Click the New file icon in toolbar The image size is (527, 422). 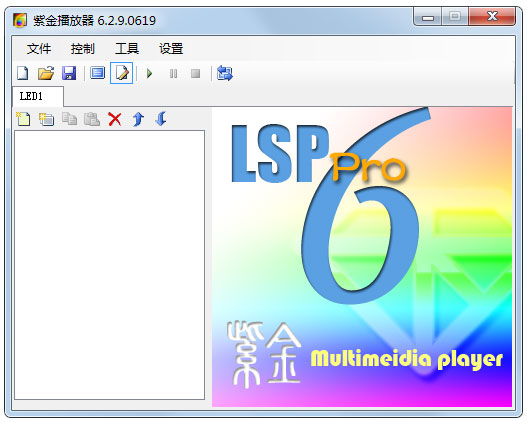tap(23, 73)
